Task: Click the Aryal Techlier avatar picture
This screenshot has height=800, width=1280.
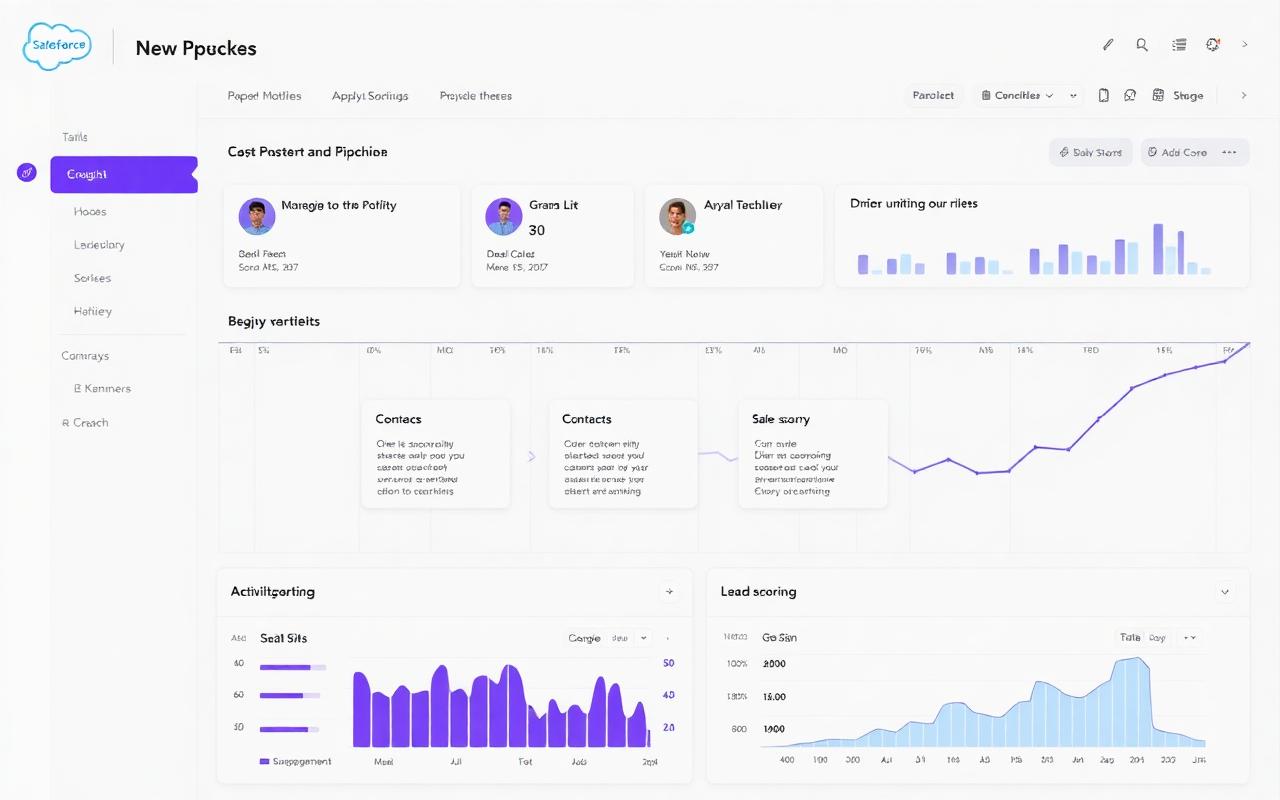Action: pos(678,216)
